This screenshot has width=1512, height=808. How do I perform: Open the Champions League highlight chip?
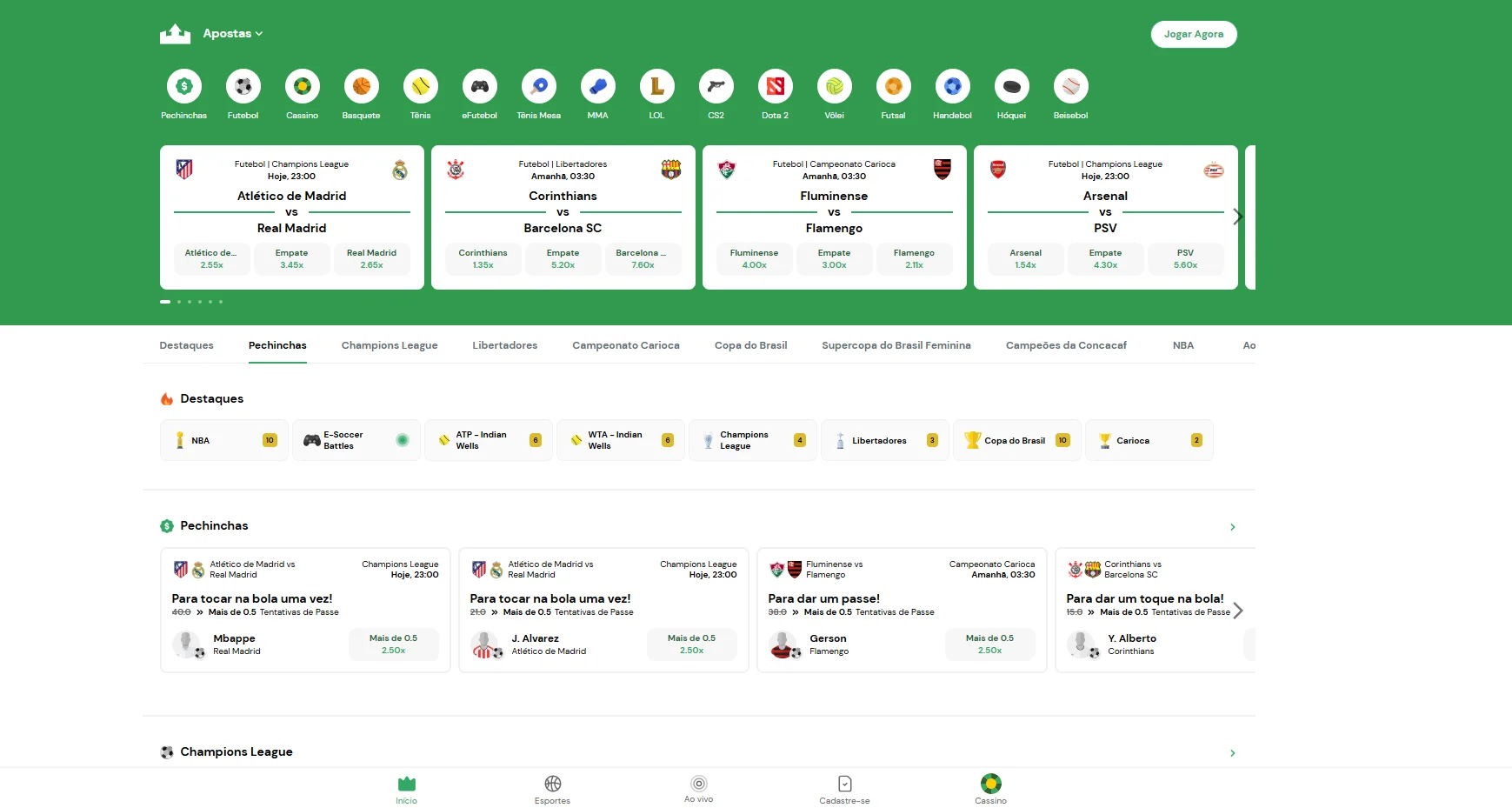point(753,440)
